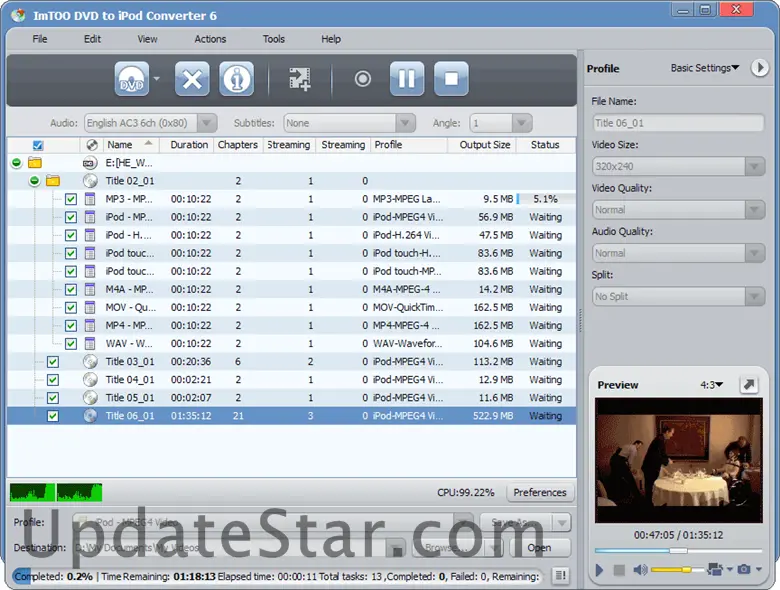
Task: Pause the conversion with the Pause icon
Action: [406, 79]
